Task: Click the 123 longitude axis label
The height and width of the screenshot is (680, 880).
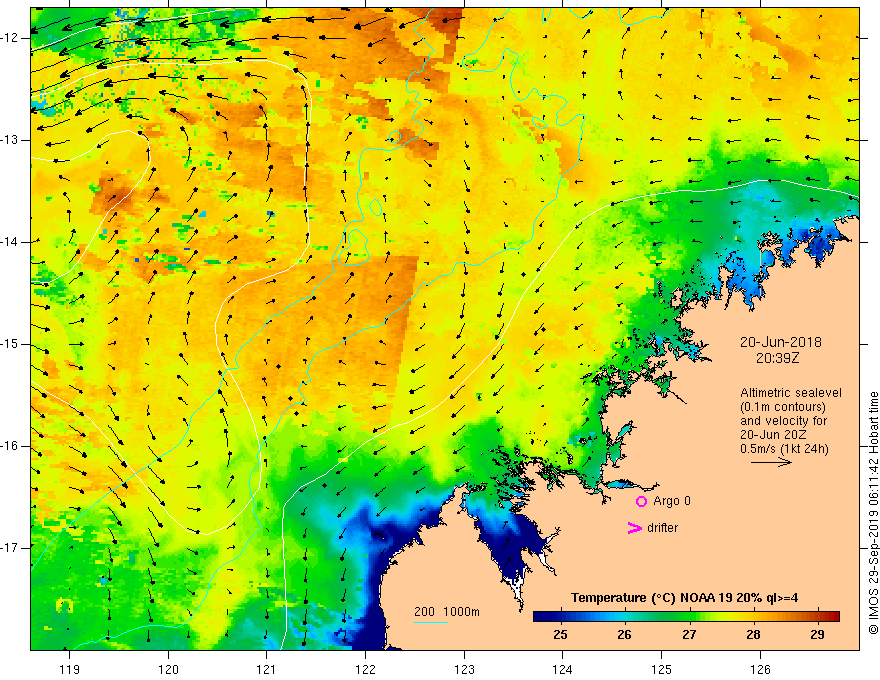Action: click(464, 669)
